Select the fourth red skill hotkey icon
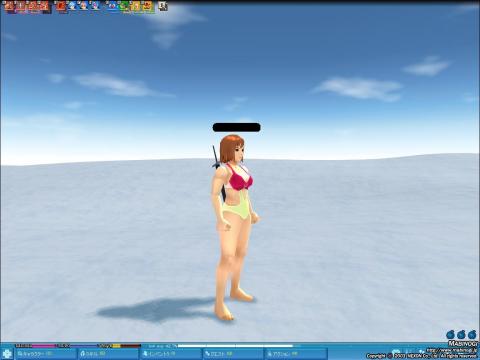 point(44,6)
